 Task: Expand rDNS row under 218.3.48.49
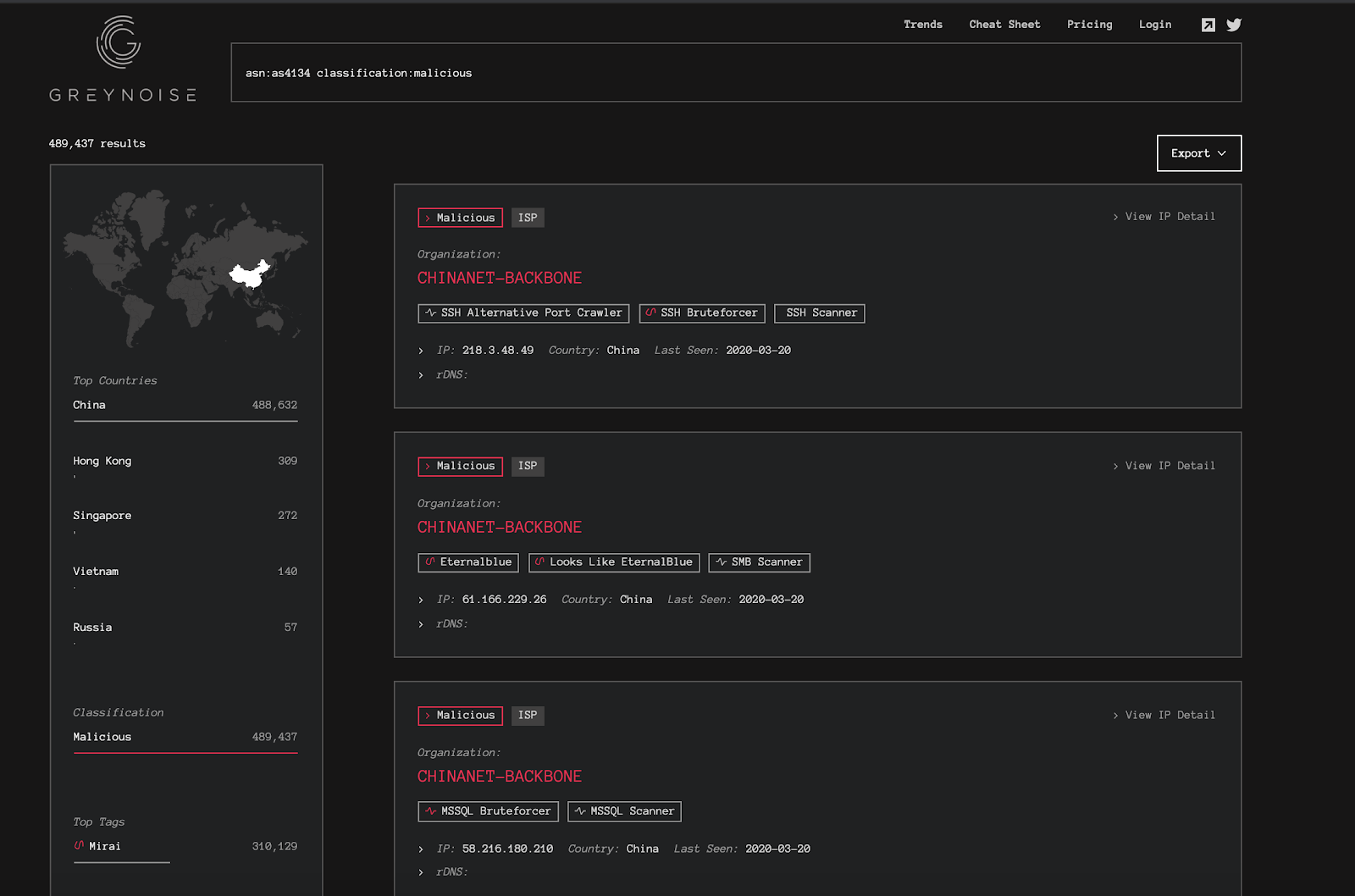click(x=421, y=375)
